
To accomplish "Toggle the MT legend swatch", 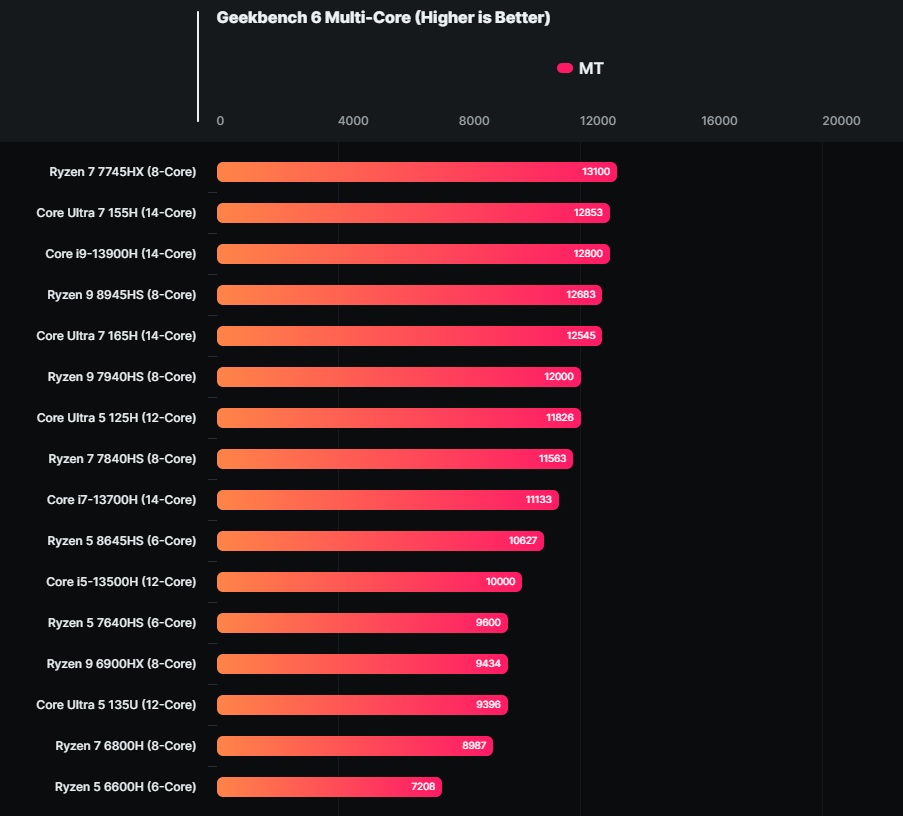I will pyautogui.click(x=564, y=69).
